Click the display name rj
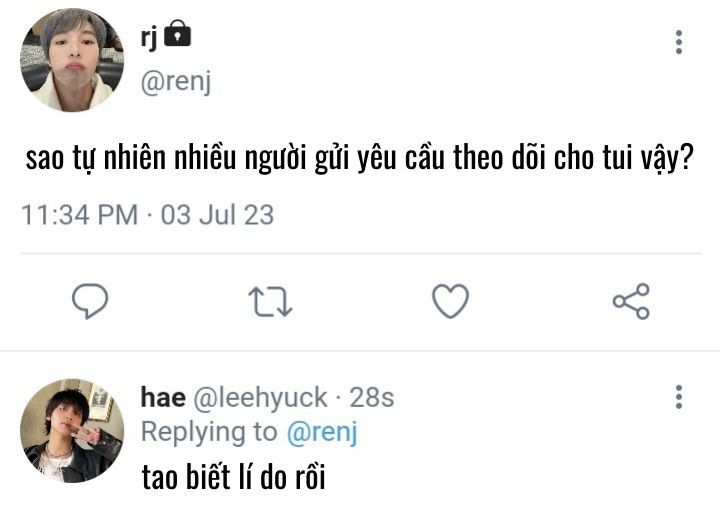The width and height of the screenshot is (720, 530). pos(150,38)
